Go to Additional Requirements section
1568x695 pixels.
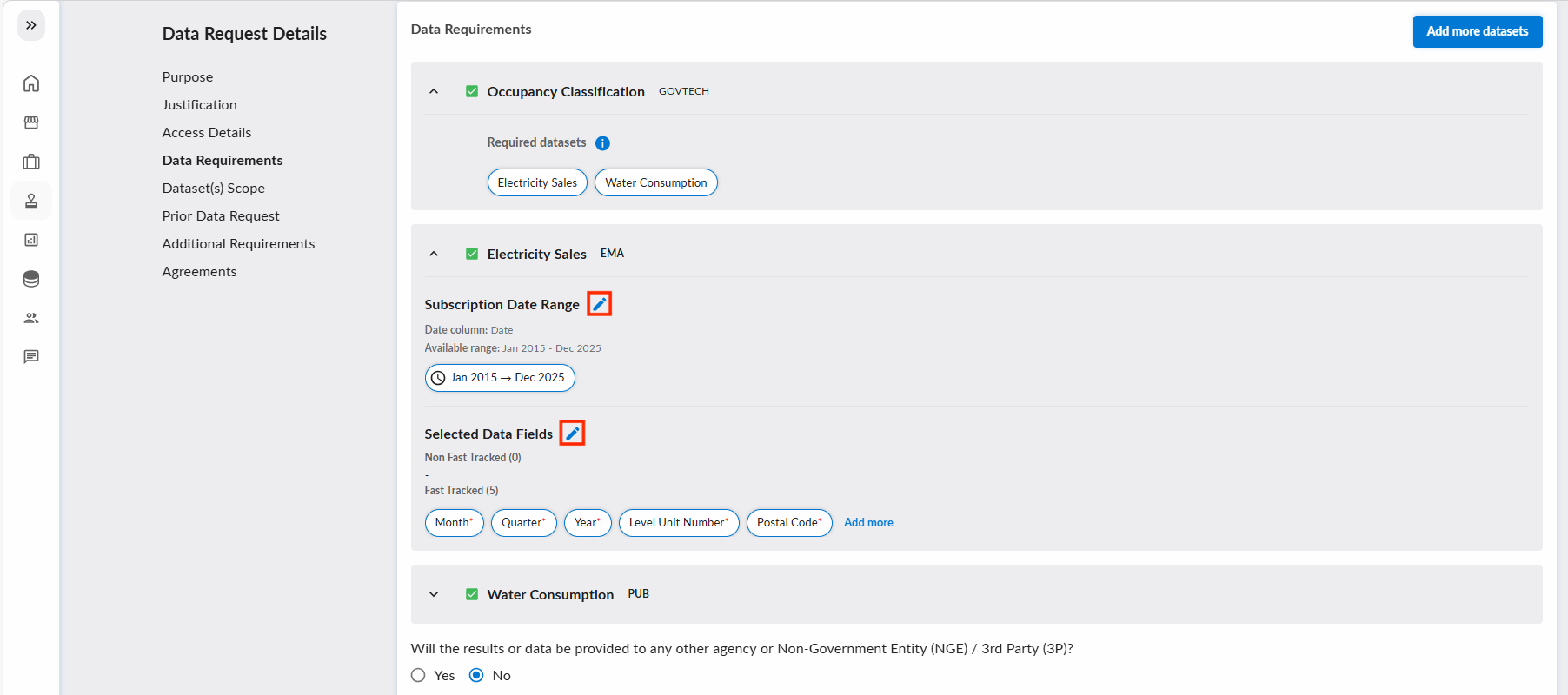(x=238, y=243)
